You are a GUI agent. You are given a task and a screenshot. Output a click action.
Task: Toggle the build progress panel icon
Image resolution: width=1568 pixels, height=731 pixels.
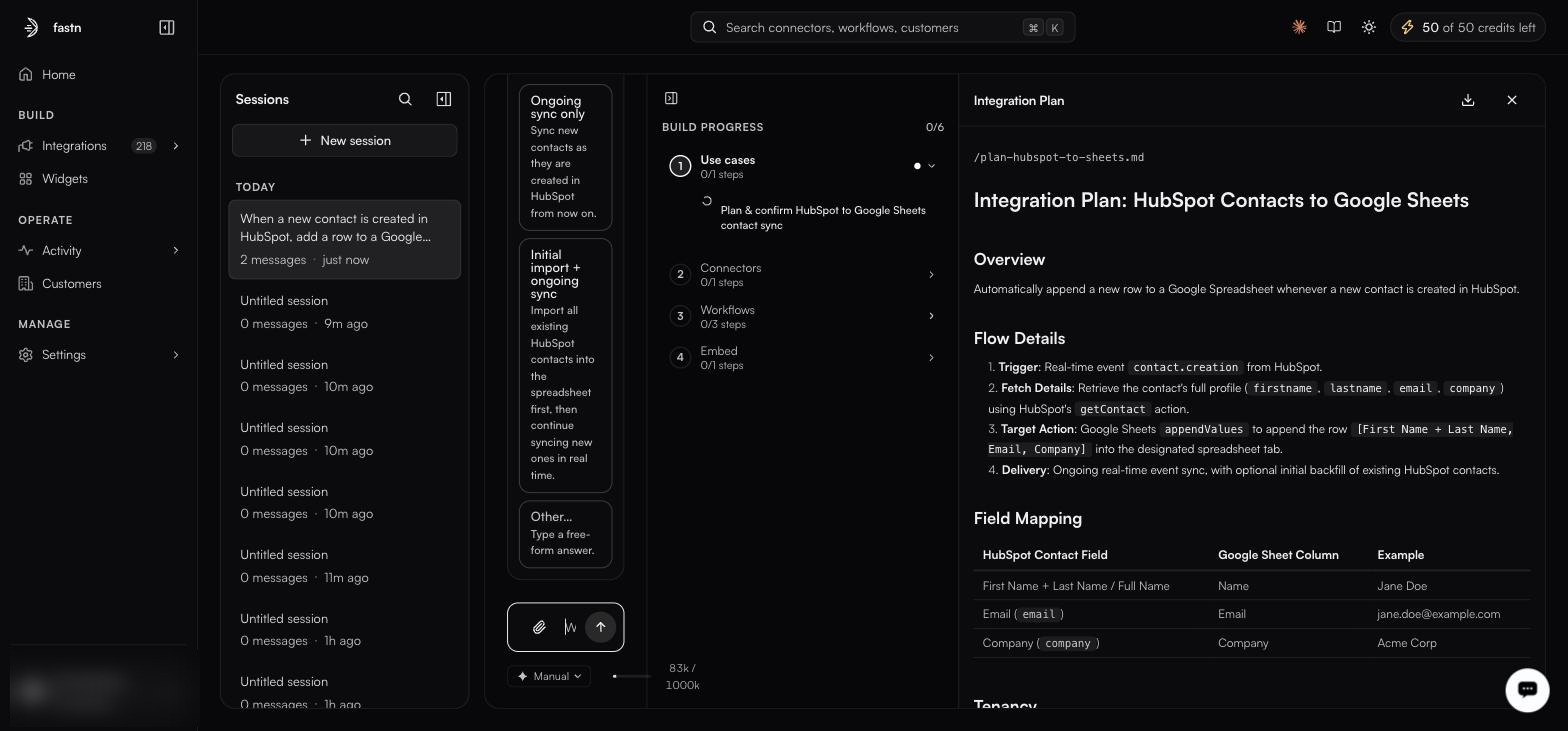(671, 98)
